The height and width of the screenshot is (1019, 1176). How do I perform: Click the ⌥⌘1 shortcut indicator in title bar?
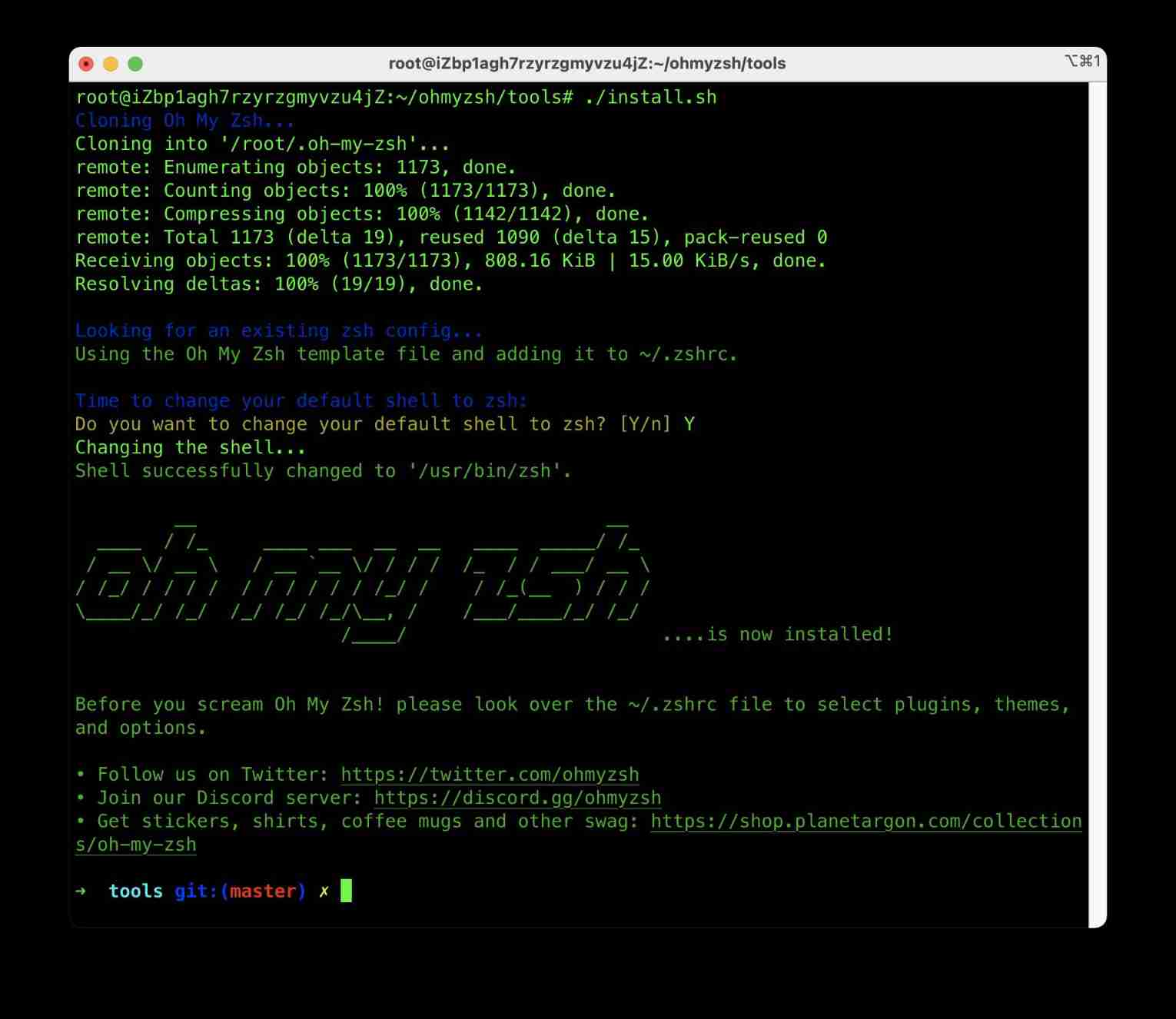pyautogui.click(x=1082, y=61)
